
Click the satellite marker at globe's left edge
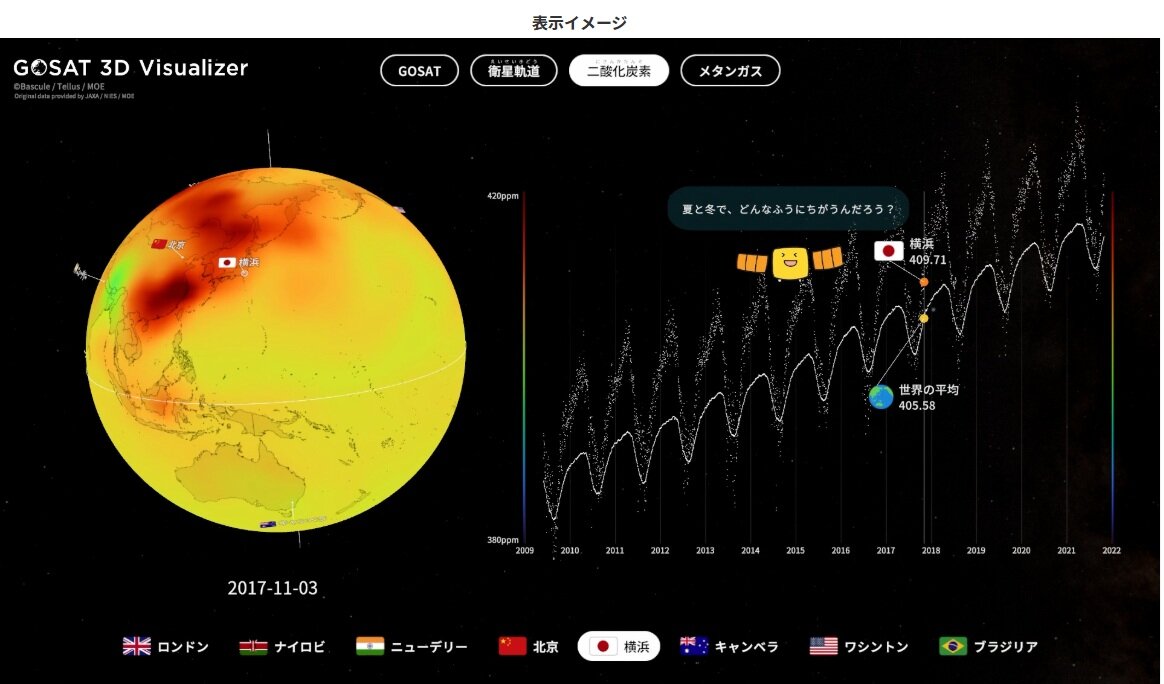pos(80,273)
